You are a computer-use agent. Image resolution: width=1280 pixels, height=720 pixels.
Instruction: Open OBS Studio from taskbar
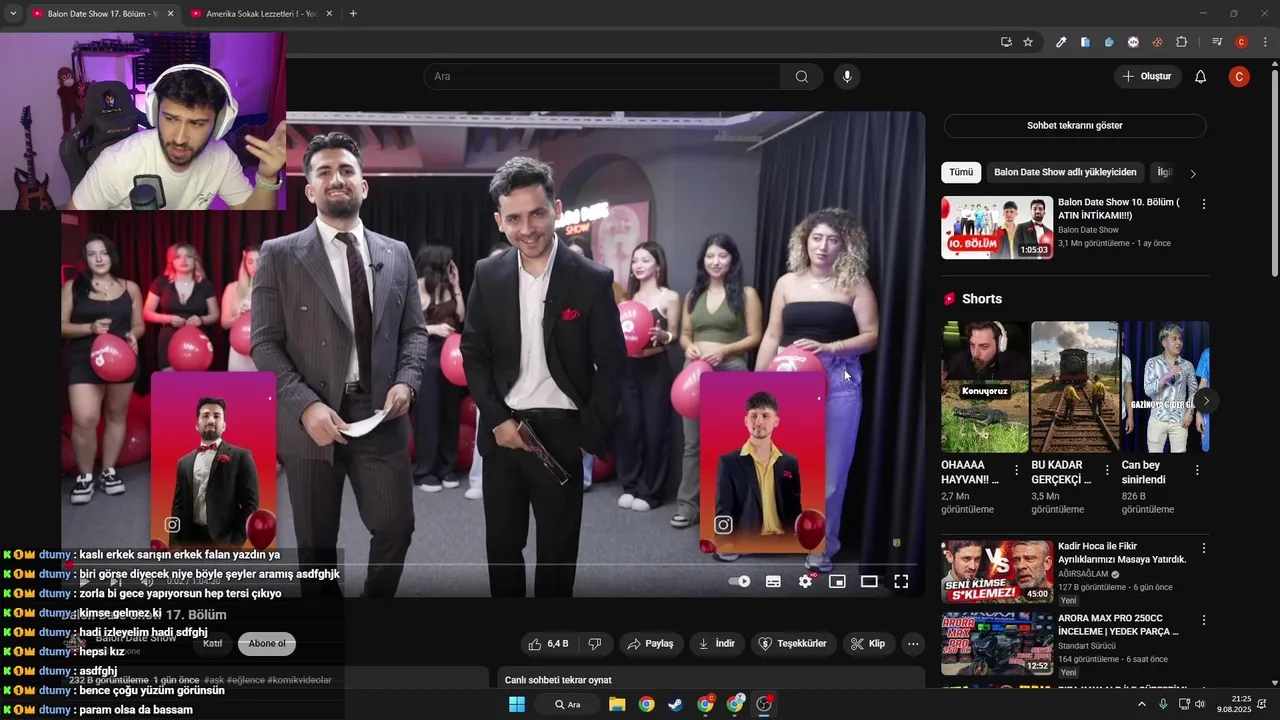point(765,705)
